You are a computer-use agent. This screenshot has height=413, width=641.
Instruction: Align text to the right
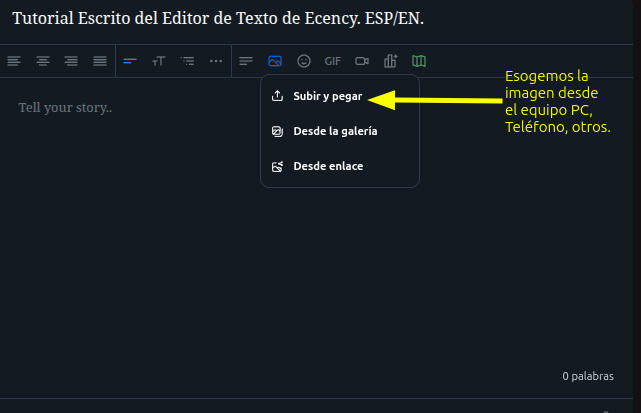(x=71, y=61)
